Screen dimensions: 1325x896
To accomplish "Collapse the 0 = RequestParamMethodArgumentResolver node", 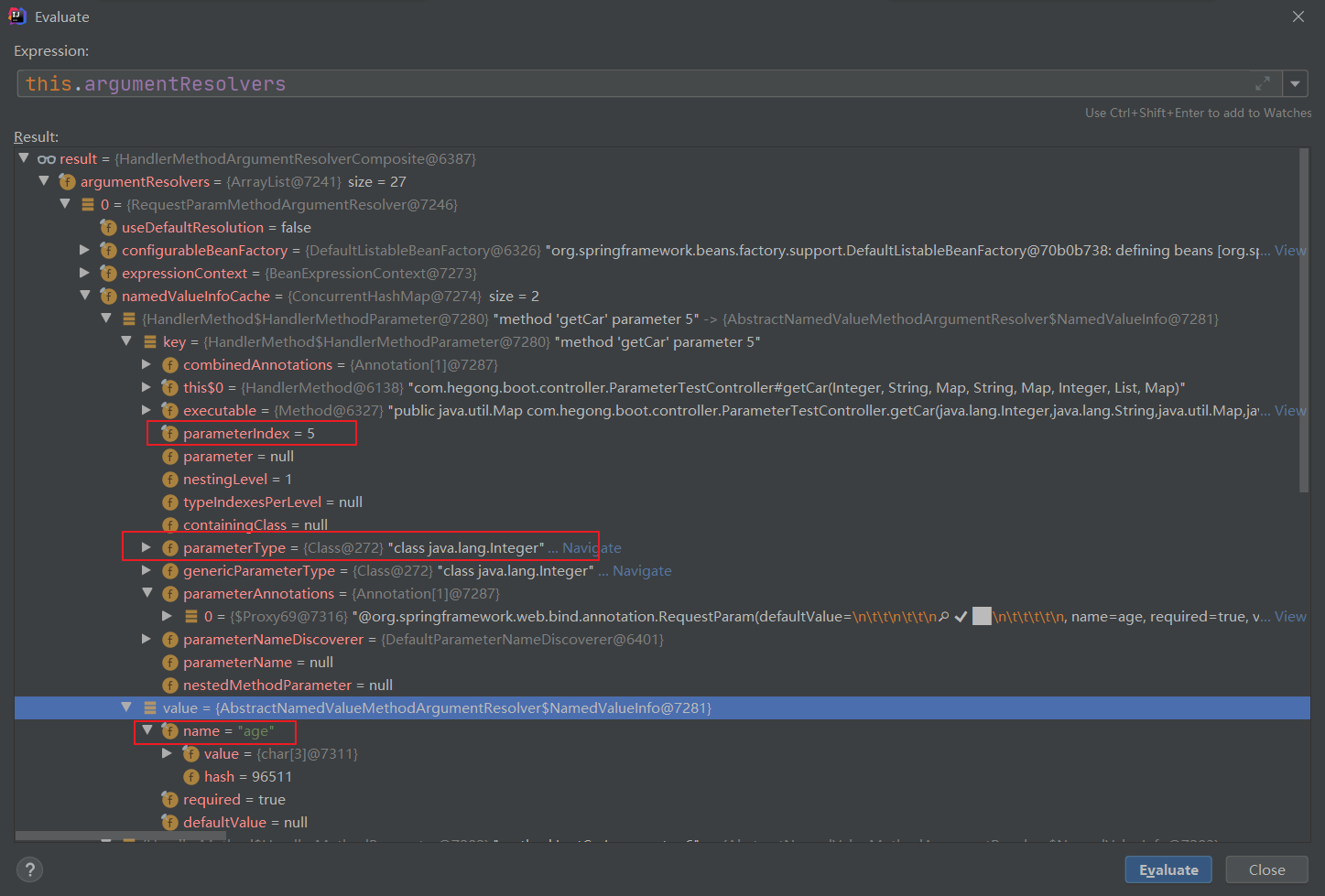I will [x=65, y=204].
